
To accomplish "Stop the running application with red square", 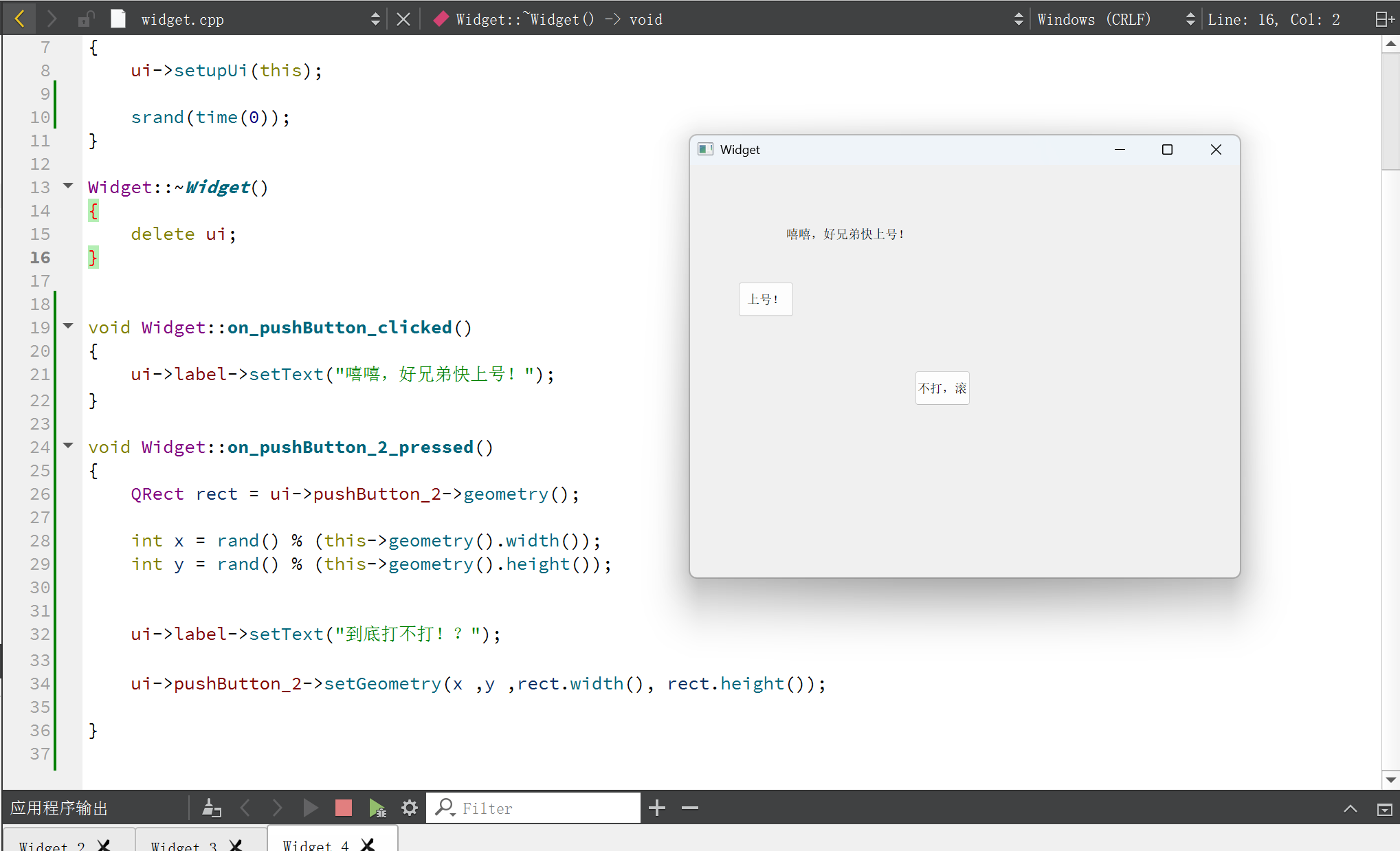I will point(344,808).
